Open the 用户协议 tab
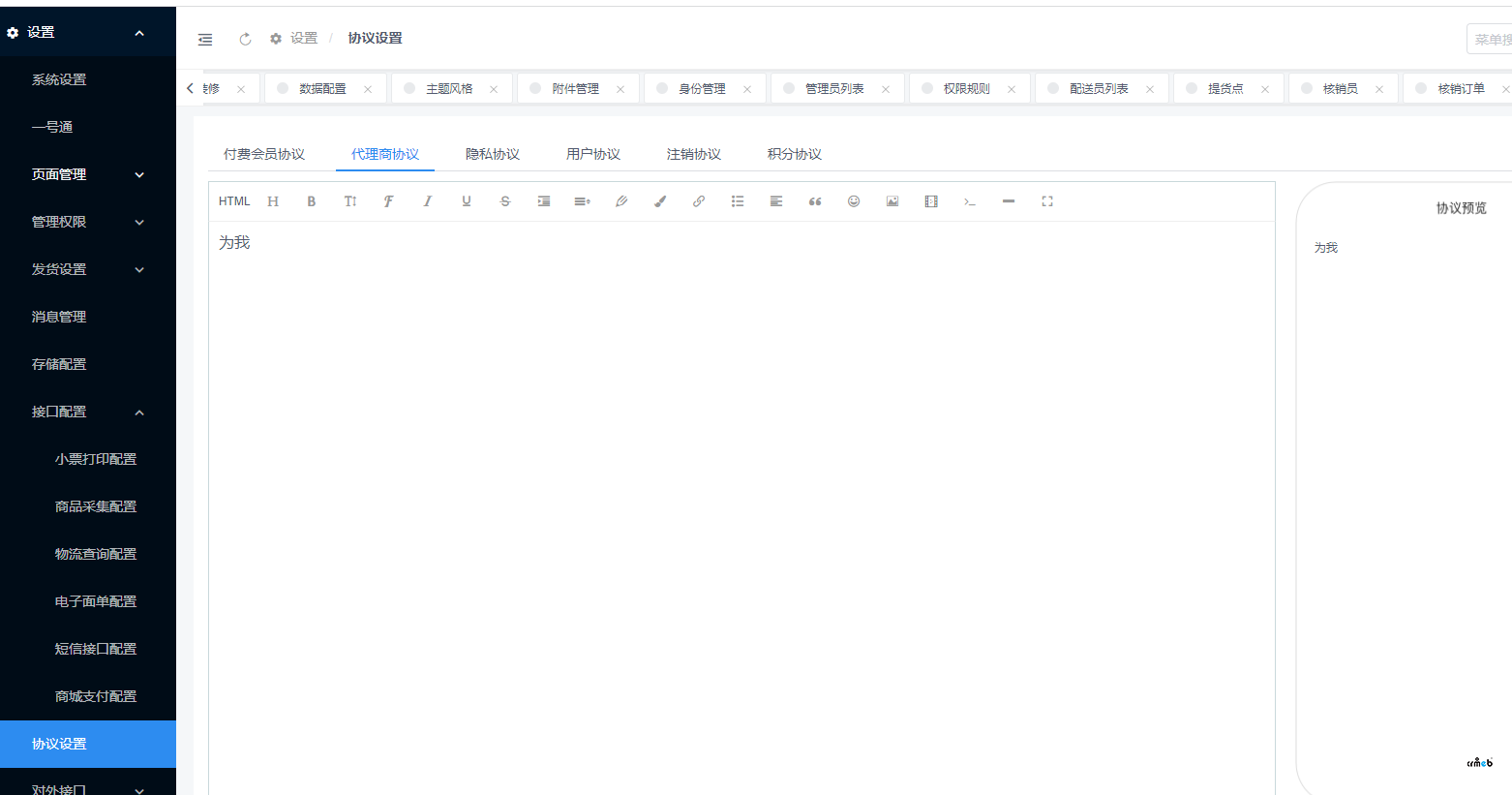Viewport: 1512px width, 795px height. click(x=593, y=153)
